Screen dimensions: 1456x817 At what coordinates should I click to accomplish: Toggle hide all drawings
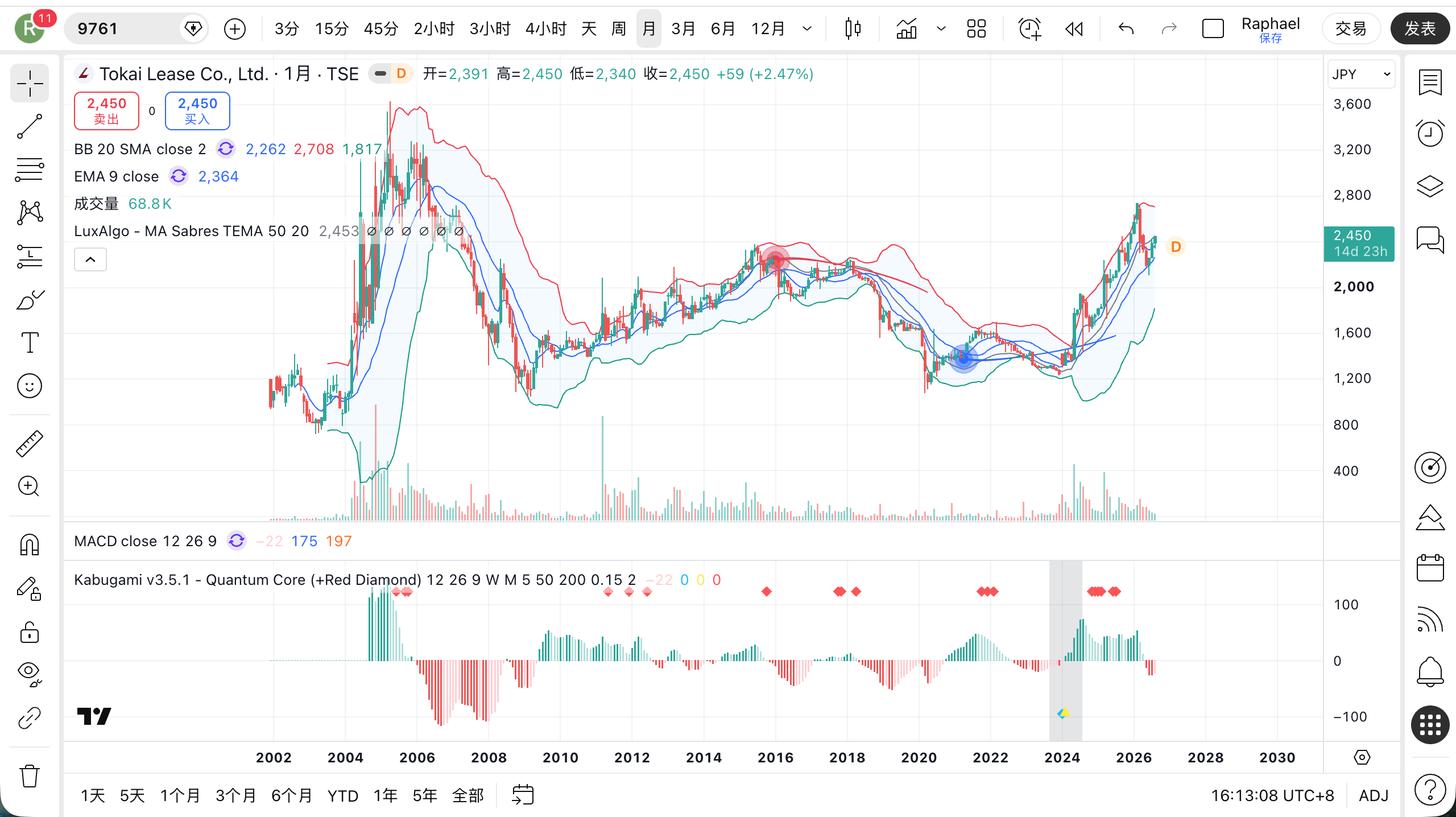tap(30, 674)
